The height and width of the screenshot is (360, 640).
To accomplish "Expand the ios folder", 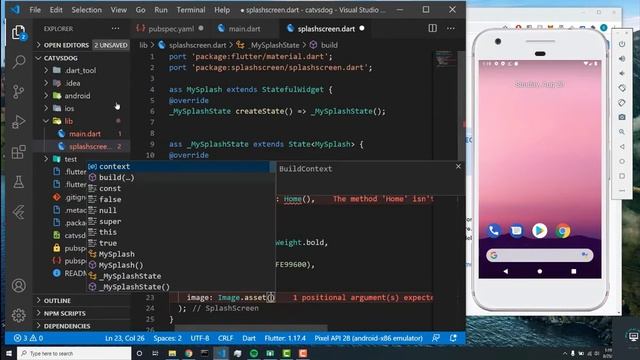I will pyautogui.click(x=82, y=108).
